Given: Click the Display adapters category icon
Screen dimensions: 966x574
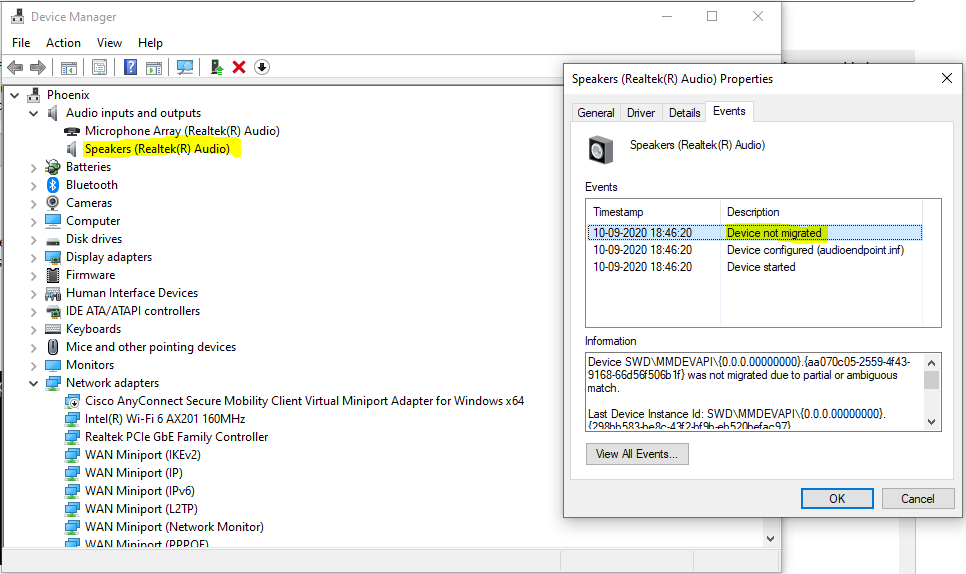Looking at the screenshot, I should [x=53, y=257].
